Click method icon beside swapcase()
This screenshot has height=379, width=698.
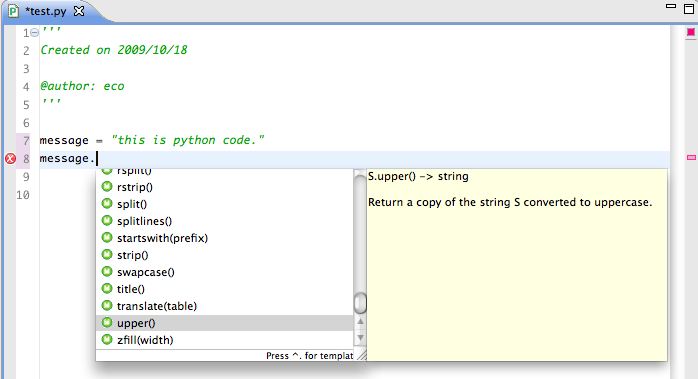tap(107, 272)
